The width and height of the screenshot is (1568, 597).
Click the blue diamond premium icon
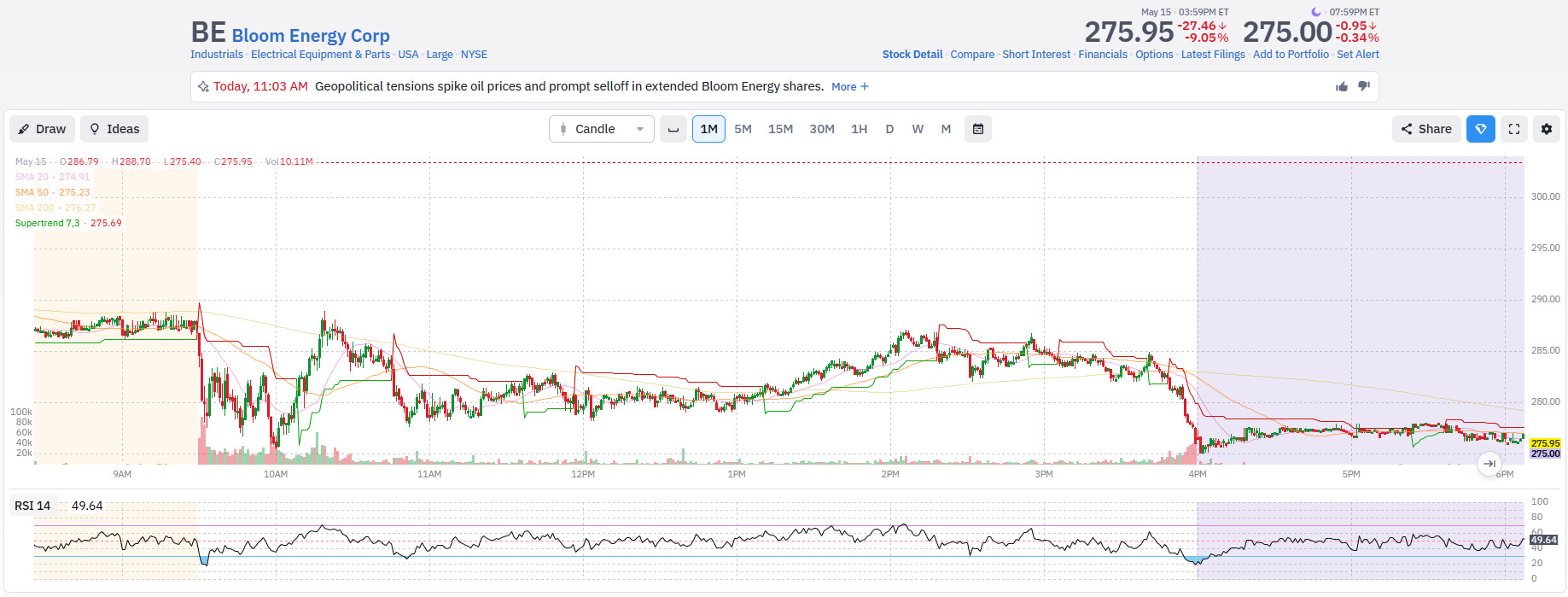pos(1481,129)
